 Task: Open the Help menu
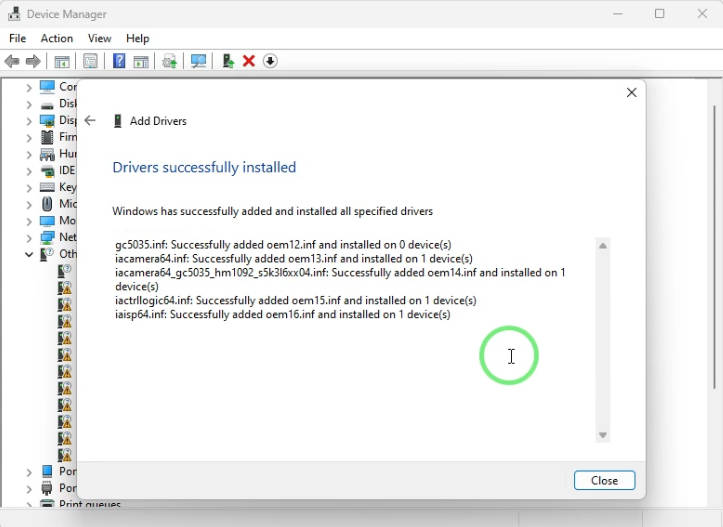(137, 38)
